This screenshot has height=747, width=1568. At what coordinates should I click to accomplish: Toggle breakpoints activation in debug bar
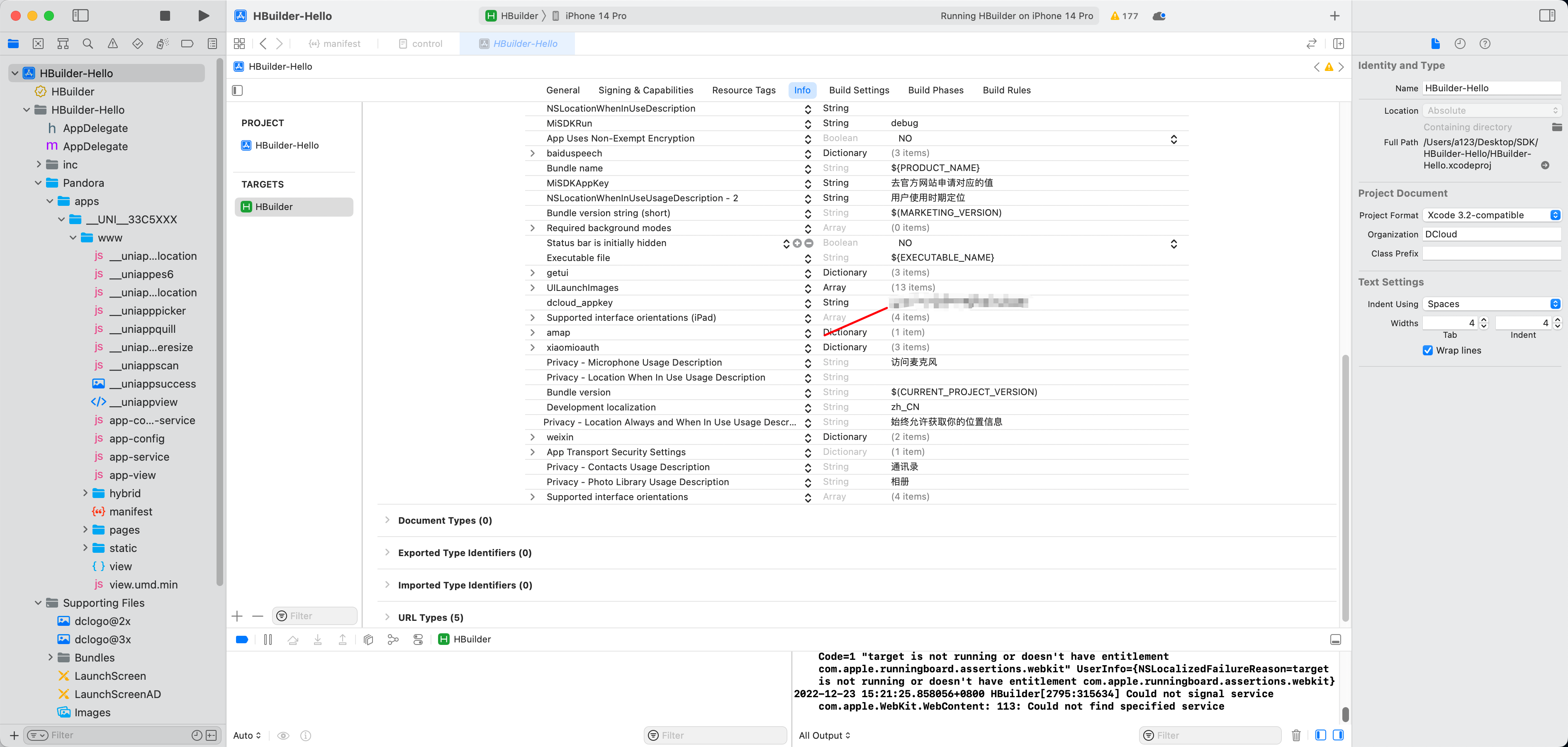[x=242, y=639]
